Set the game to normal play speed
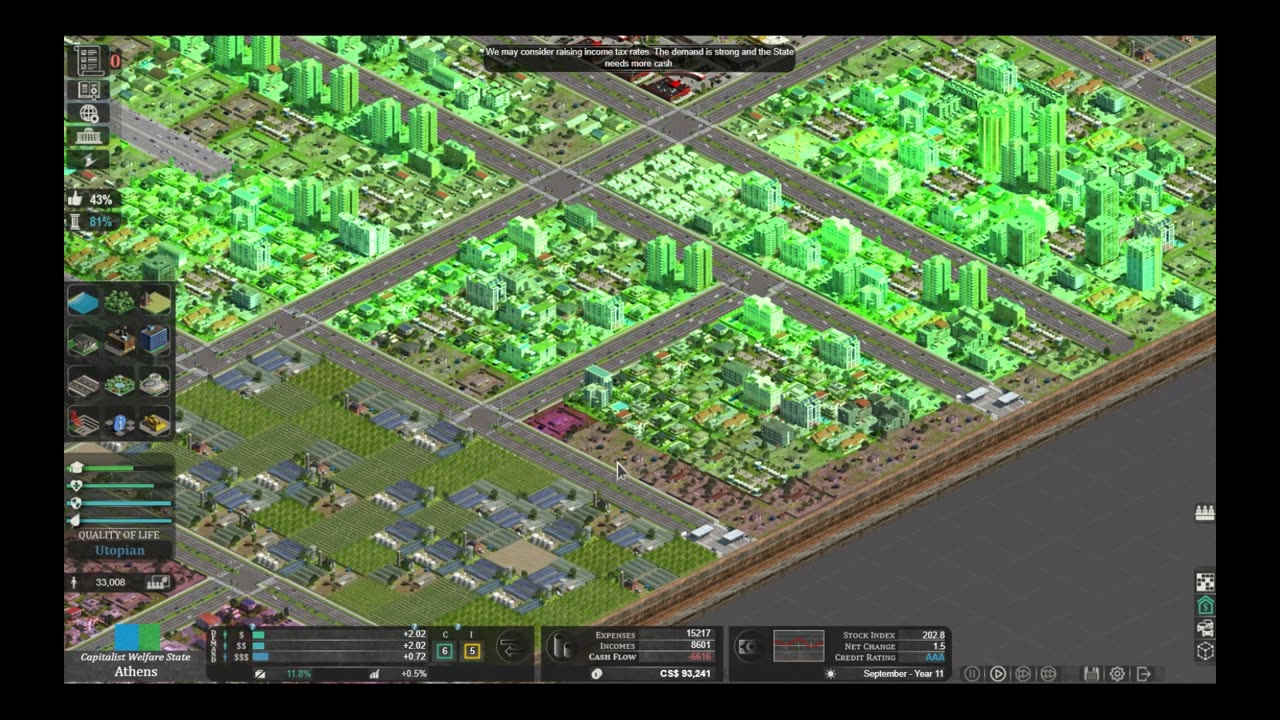 [x=998, y=674]
